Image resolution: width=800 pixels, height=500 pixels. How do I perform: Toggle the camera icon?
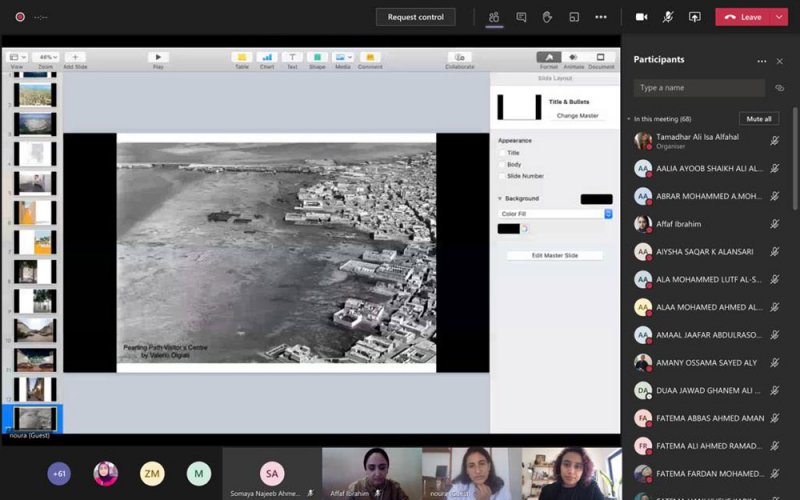pyautogui.click(x=641, y=17)
